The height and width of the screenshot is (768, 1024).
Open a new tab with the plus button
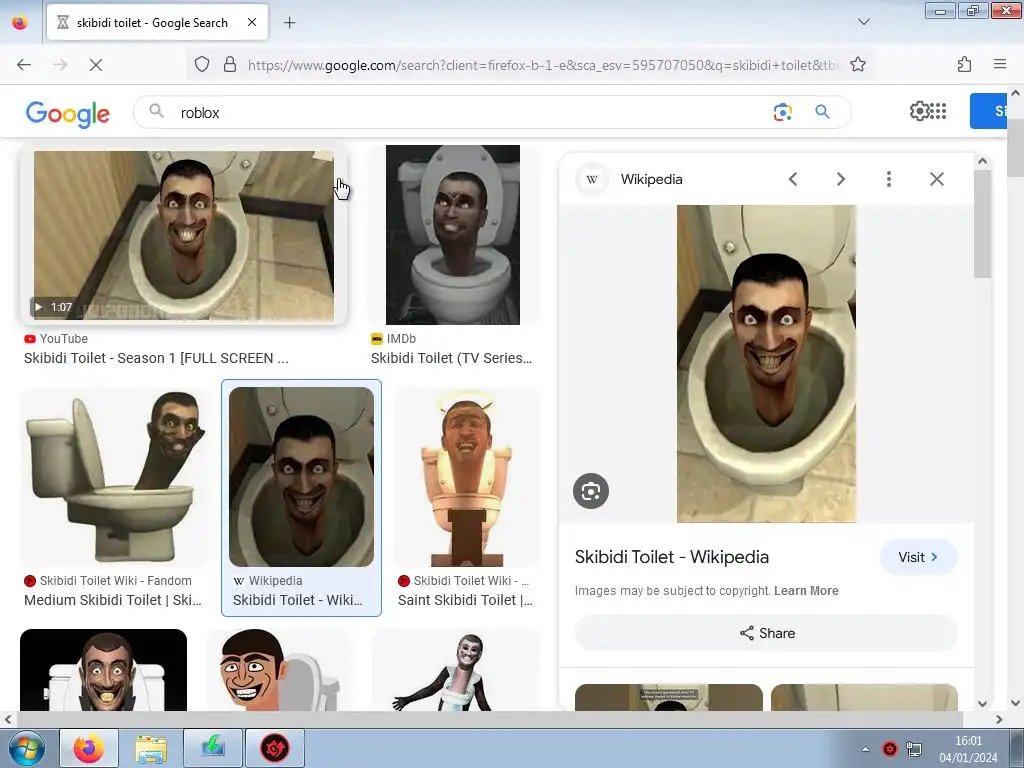(290, 23)
